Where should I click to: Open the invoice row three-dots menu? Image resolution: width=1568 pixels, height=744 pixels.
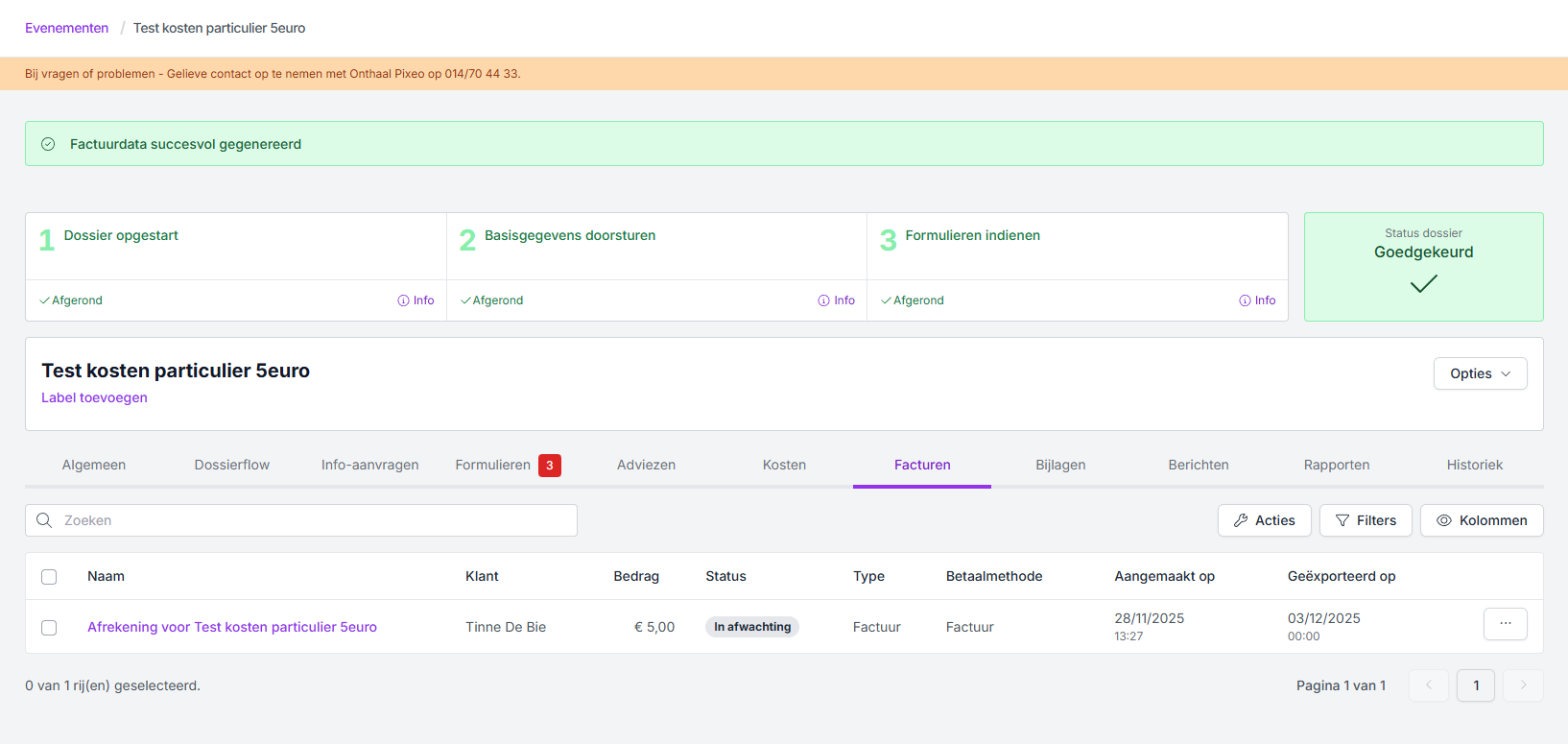1505,624
